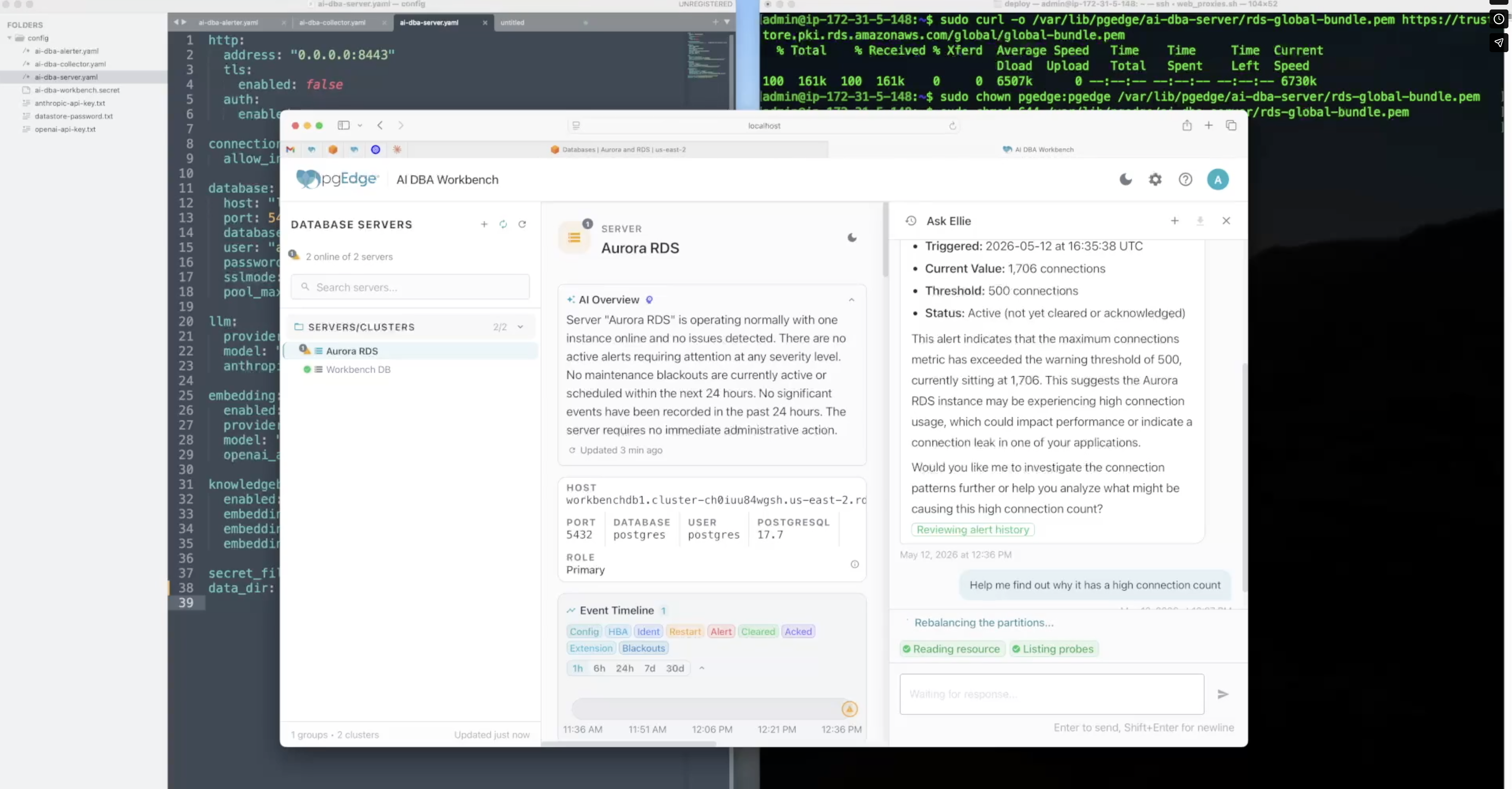
Task: Switch to AI DBA Workbench browser tab
Action: tap(1038, 150)
